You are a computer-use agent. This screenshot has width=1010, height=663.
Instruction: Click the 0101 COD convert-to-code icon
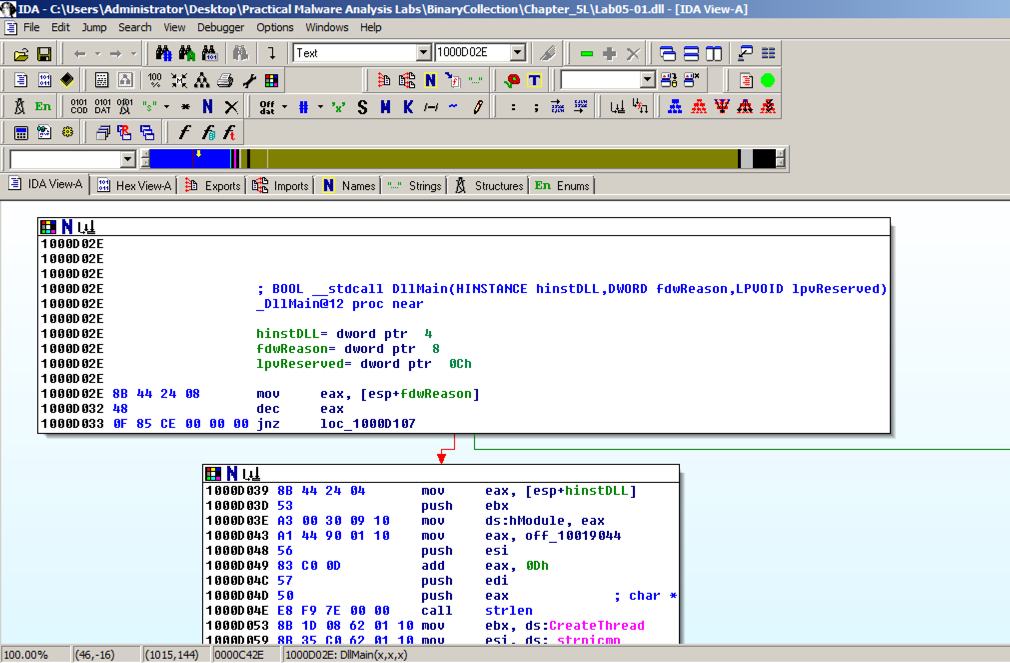point(79,107)
